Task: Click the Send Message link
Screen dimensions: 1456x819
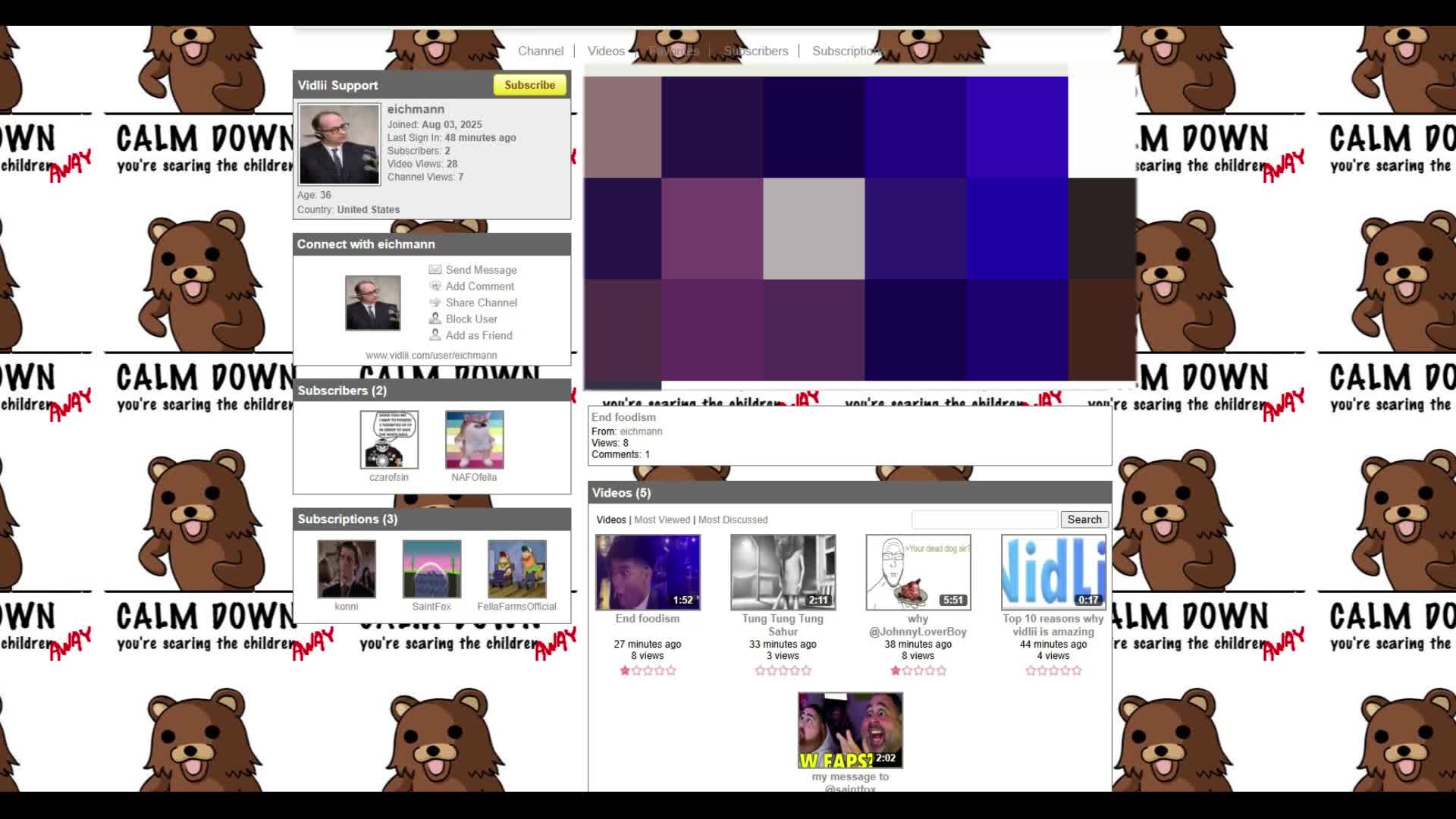Action: pyautogui.click(x=481, y=270)
